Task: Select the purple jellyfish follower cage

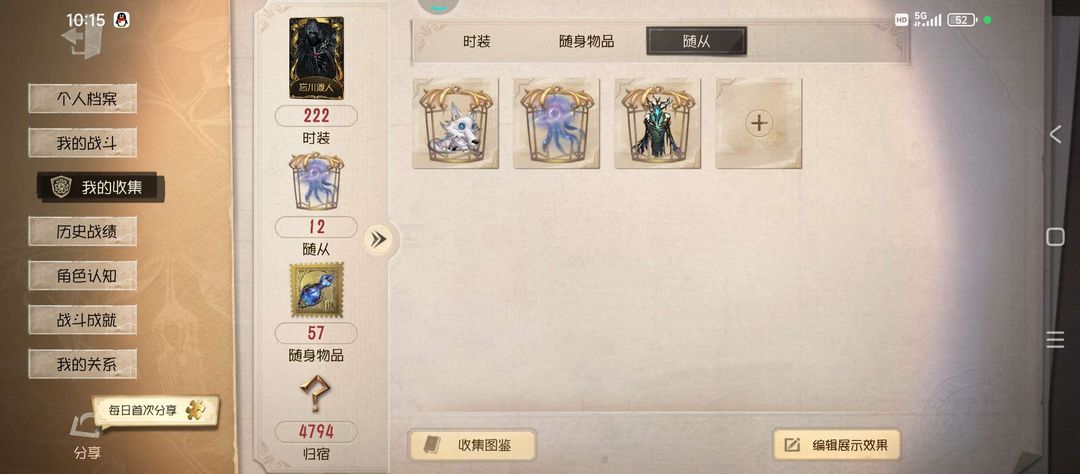Action: click(x=557, y=123)
